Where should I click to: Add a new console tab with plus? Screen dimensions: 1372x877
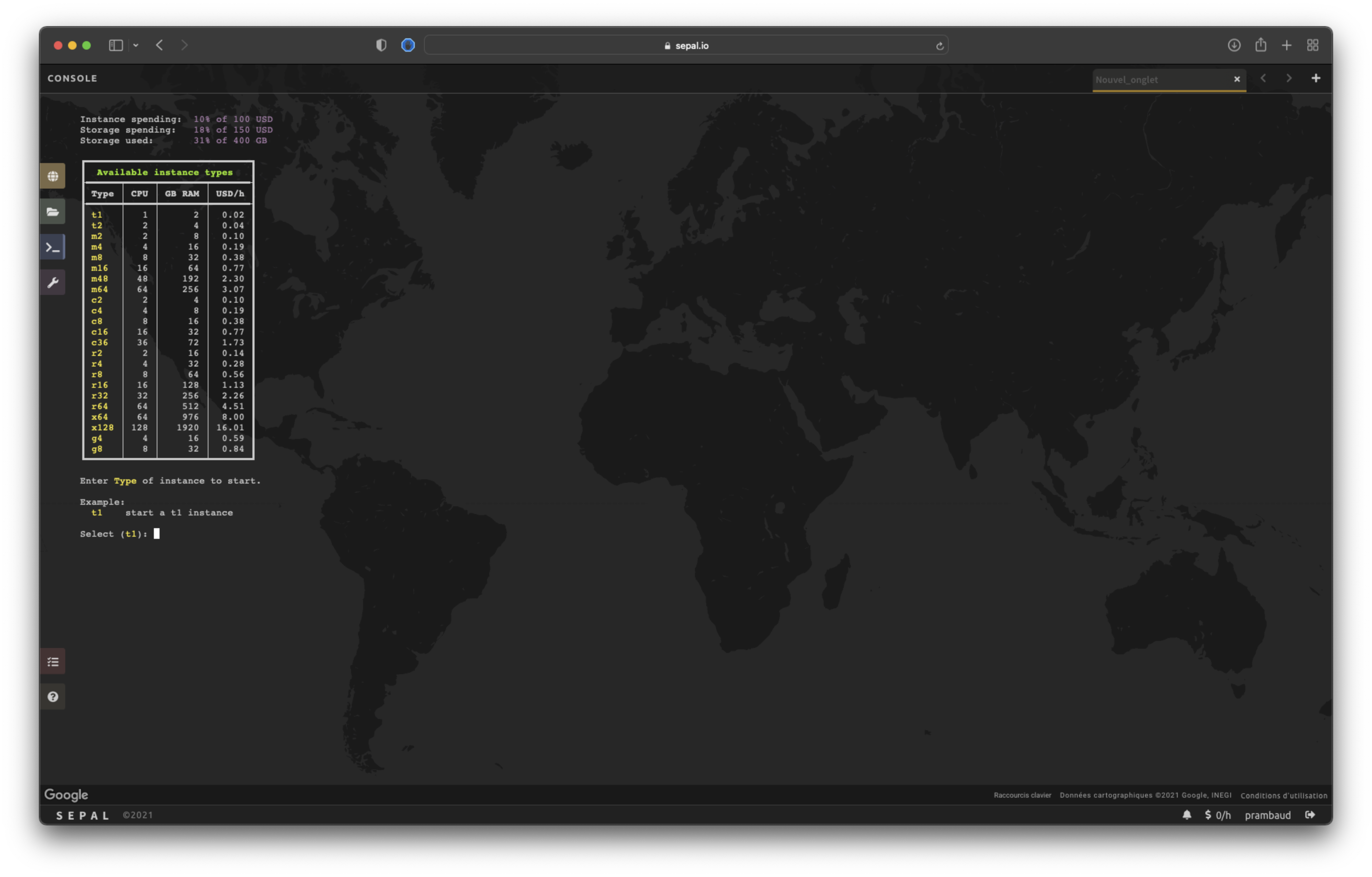(1316, 78)
